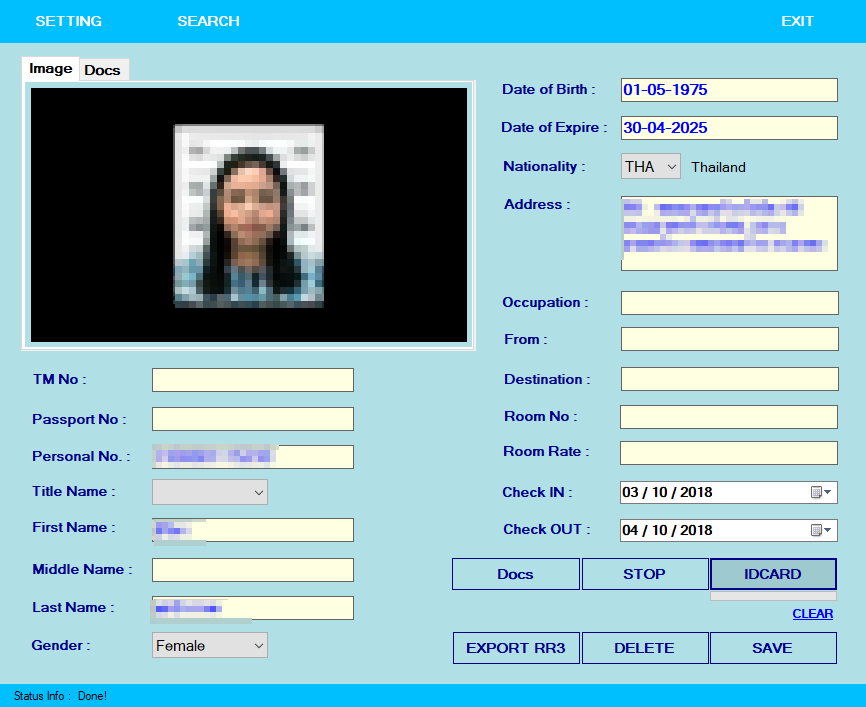Open the SEARCH menu

pos(208,21)
